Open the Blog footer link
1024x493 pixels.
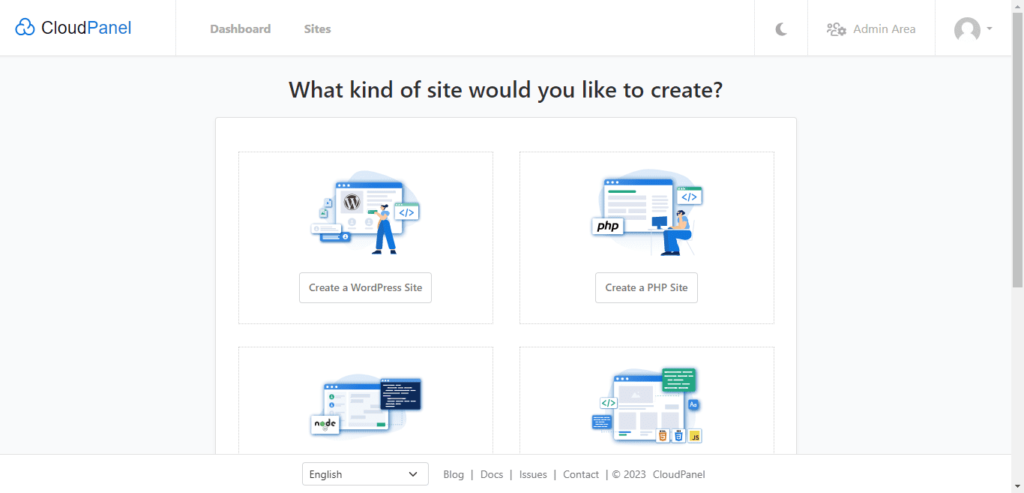coord(453,474)
